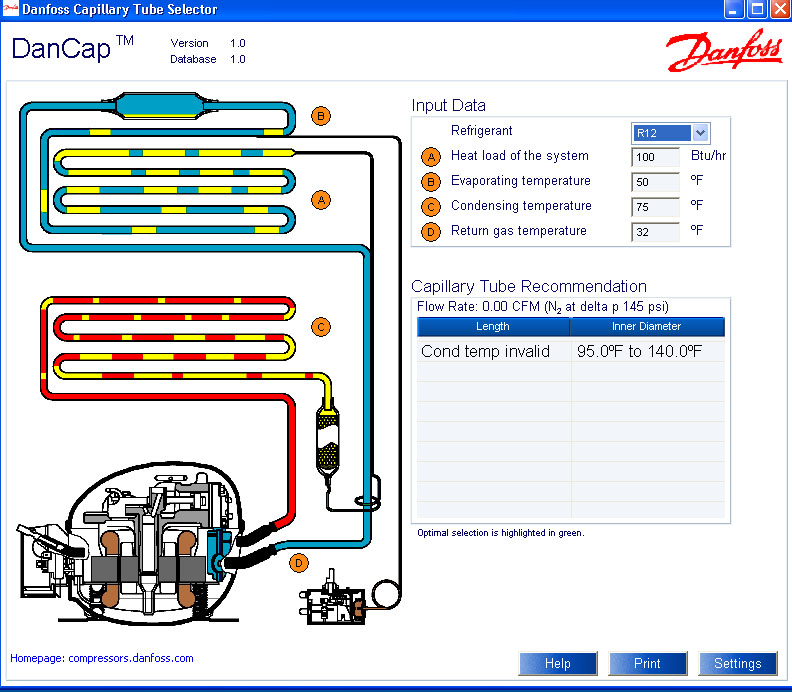The height and width of the screenshot is (692, 792).
Task: Click the orange B marker beside Evaporating temperature label
Action: (431, 182)
